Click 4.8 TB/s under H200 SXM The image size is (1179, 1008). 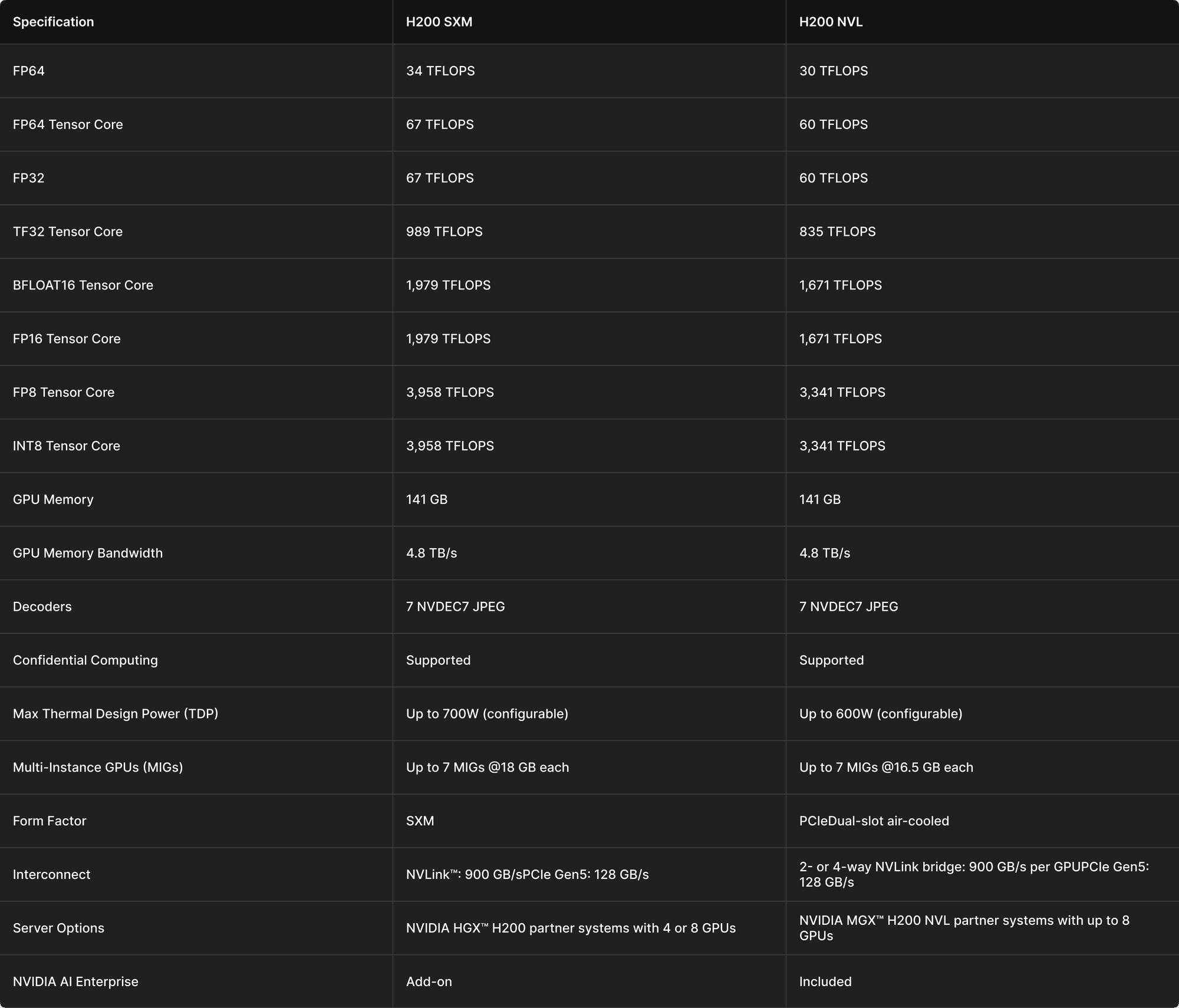click(432, 553)
